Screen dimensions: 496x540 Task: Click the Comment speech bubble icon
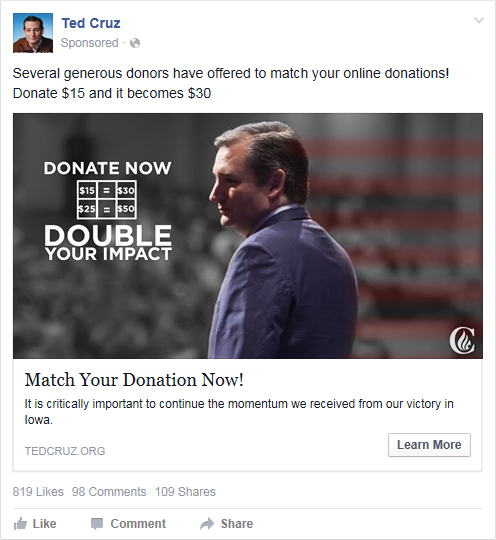pos(97,524)
